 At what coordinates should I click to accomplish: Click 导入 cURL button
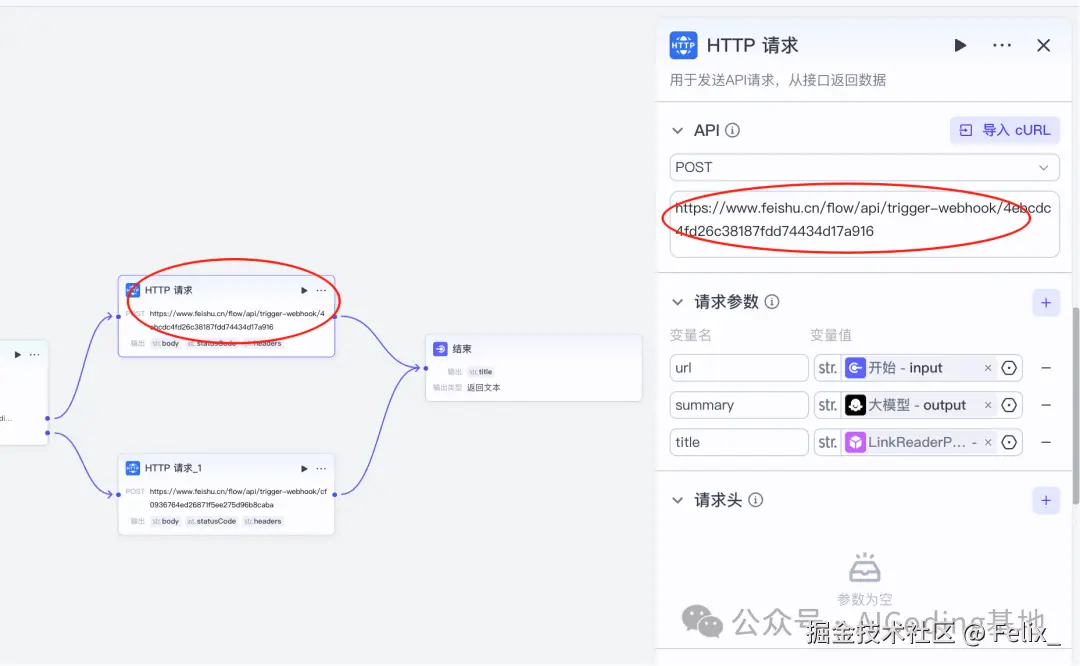(x=1004, y=130)
